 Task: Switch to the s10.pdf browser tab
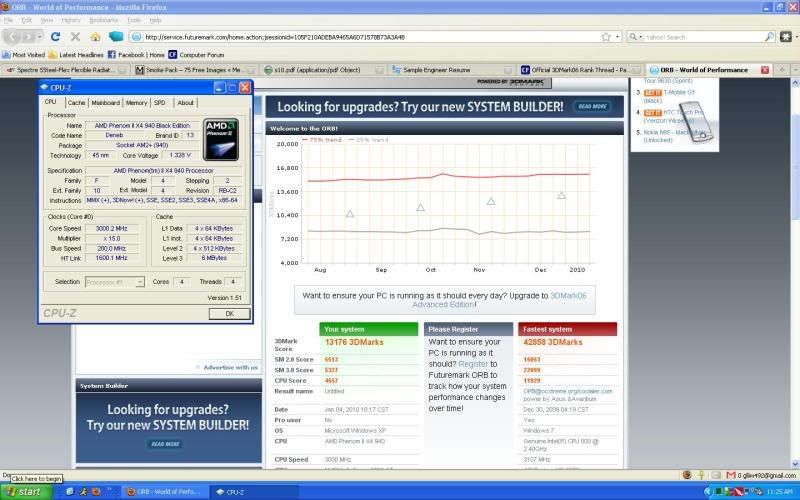323,70
